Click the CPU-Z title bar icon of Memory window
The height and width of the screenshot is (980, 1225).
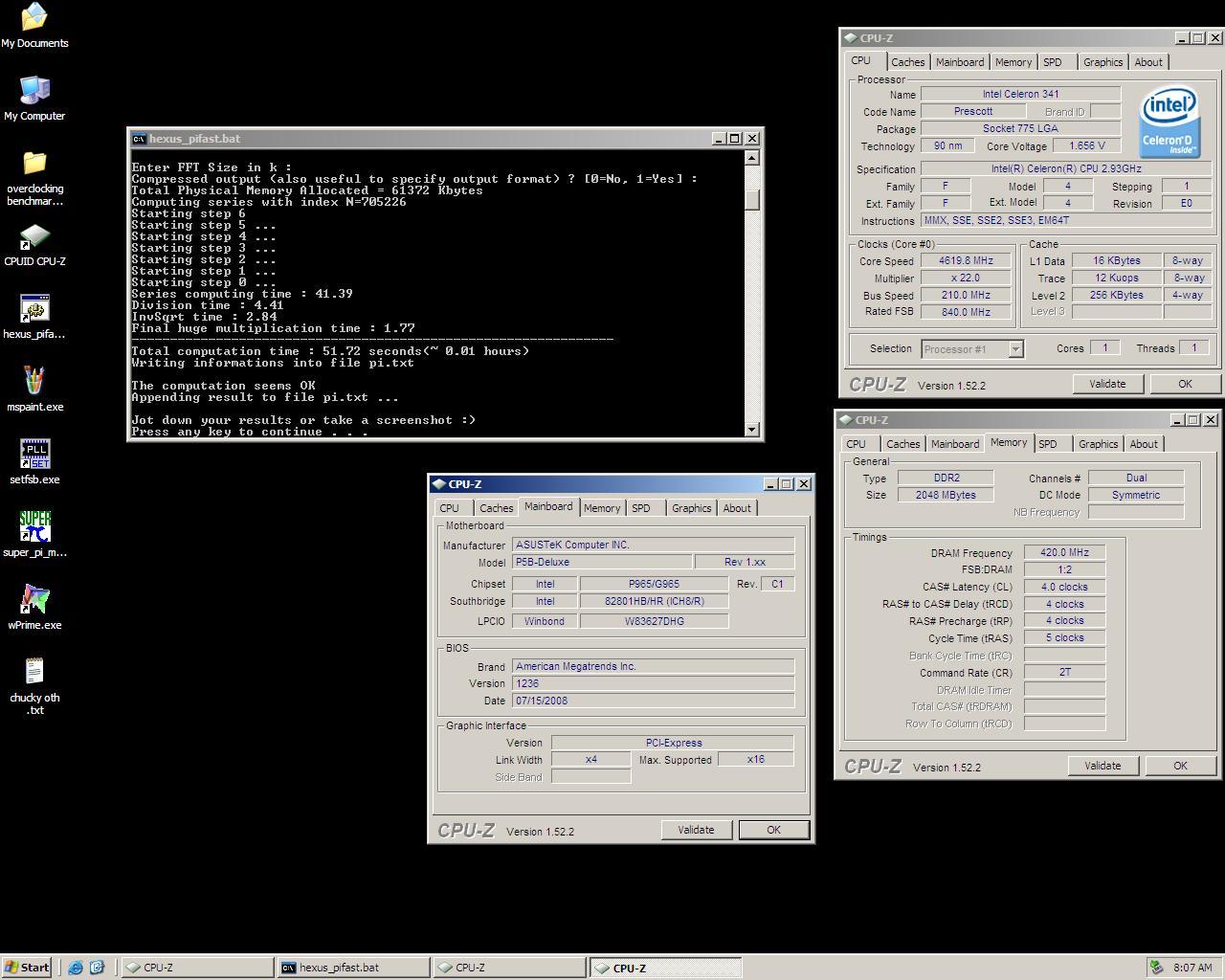click(x=846, y=420)
